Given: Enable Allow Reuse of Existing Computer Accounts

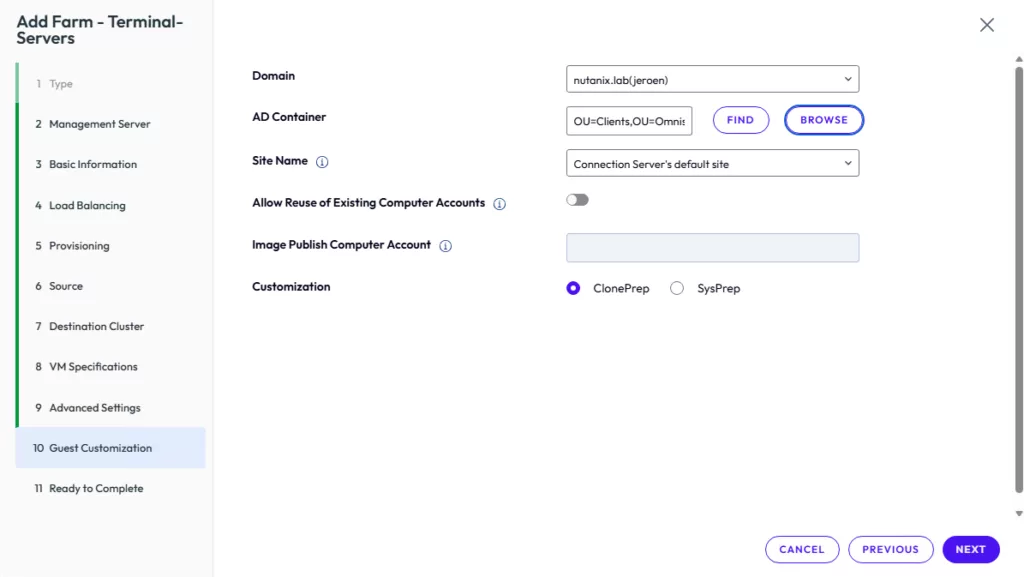Looking at the screenshot, I should coord(577,200).
